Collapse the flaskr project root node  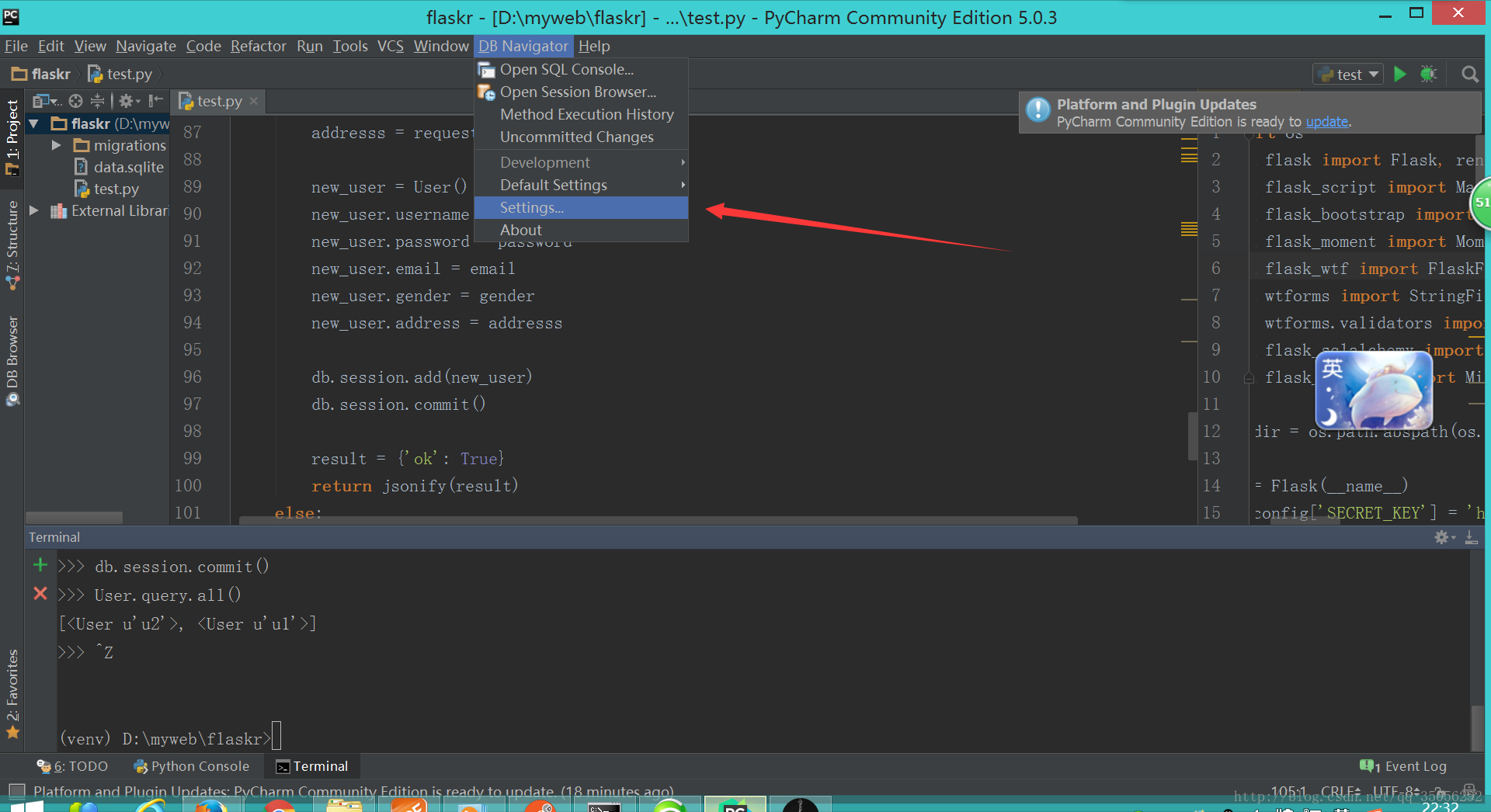click(34, 123)
